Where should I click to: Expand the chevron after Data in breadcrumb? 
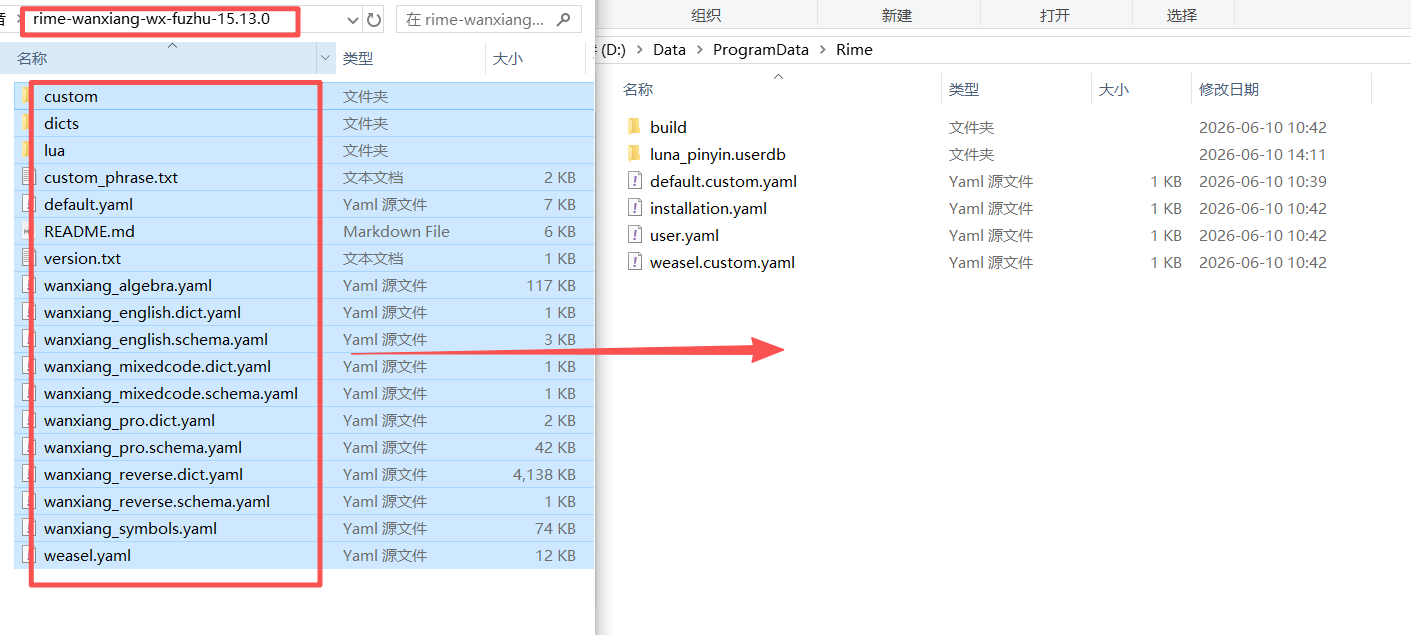point(699,49)
